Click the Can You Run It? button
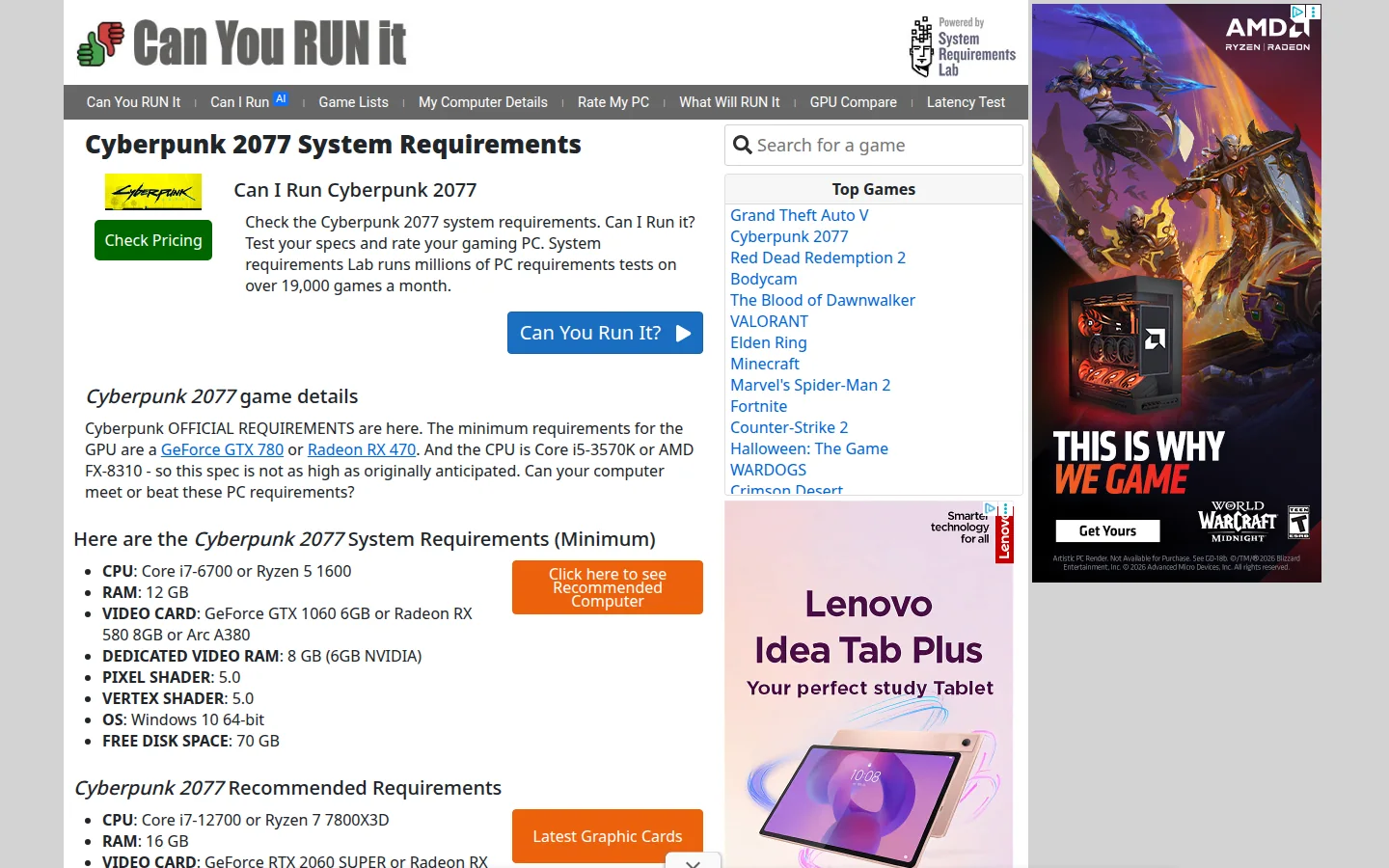Viewport: 1389px width, 868px height. (x=605, y=333)
